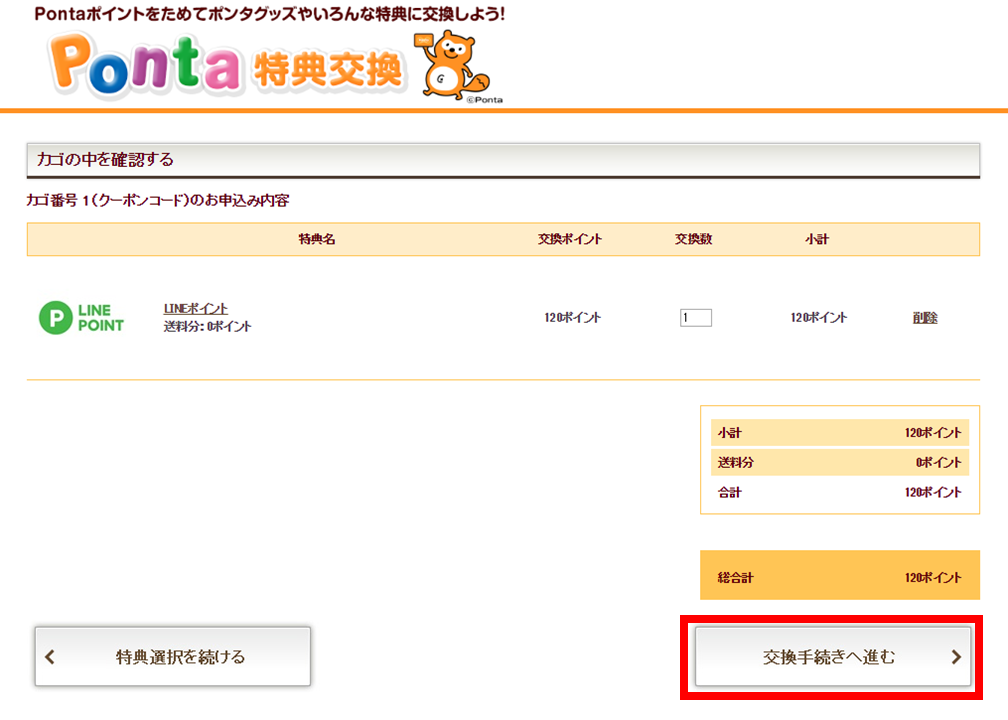Viewport: 1008px width, 720px height.
Task: Click the 交換数 quantity input field
Action: tap(696, 318)
